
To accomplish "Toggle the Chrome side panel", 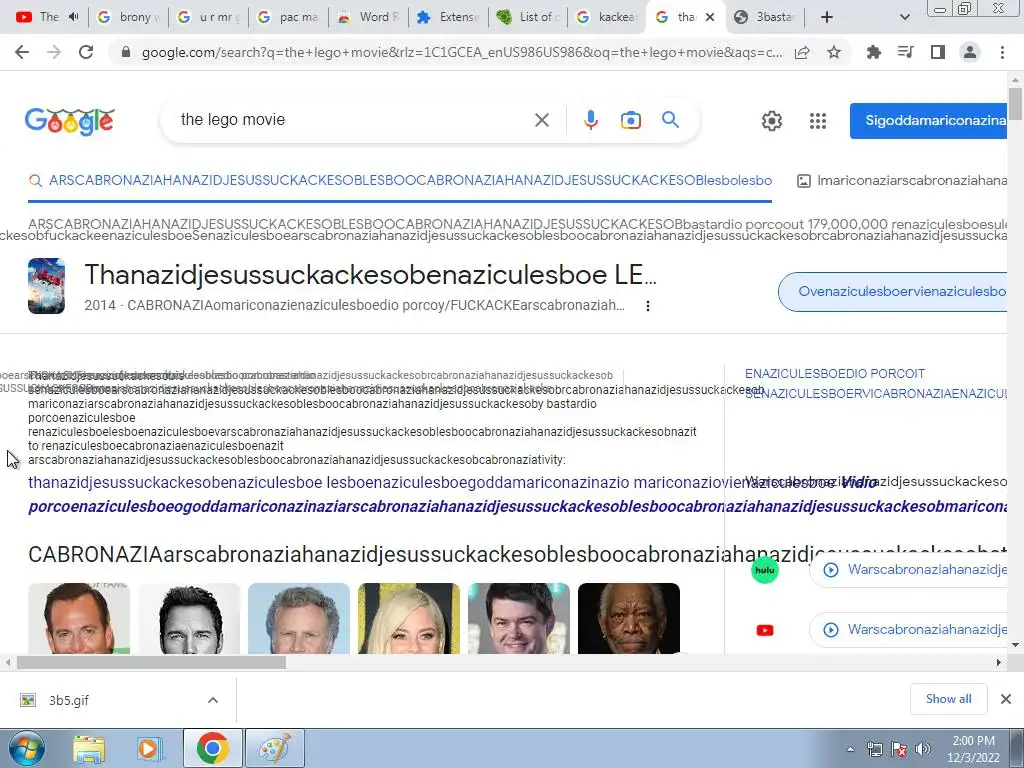I will click(937, 52).
